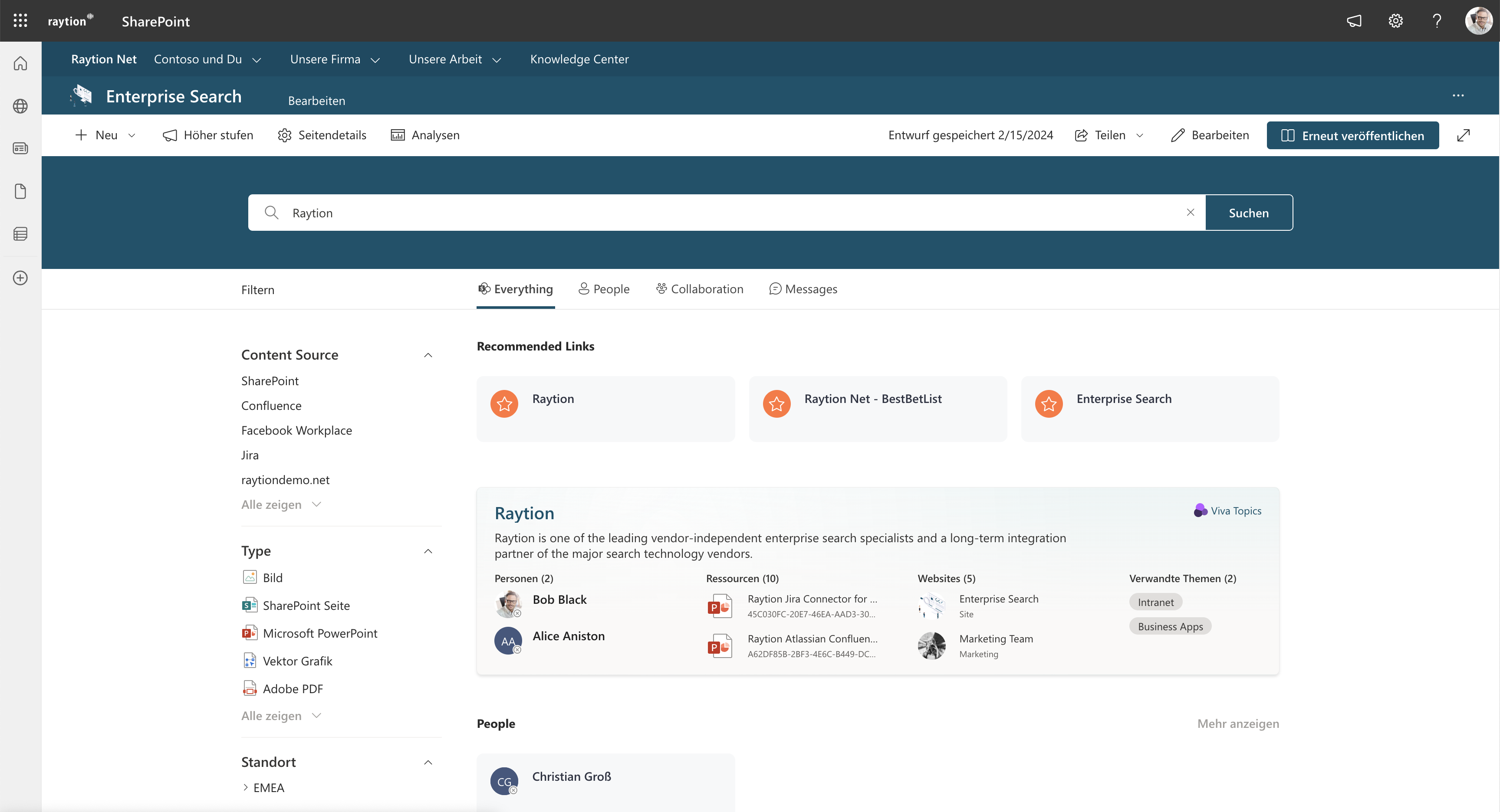The width and height of the screenshot is (1500, 812).
Task: Open the lists icon in left rail
Action: coord(20,234)
